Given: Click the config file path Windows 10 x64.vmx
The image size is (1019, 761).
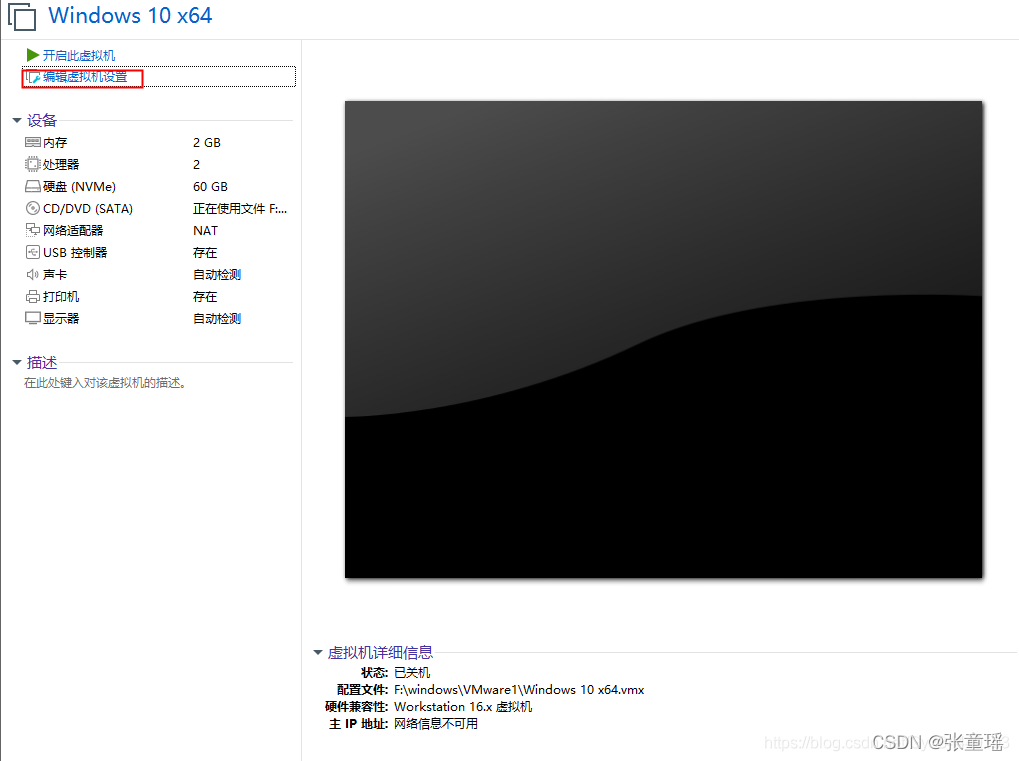Looking at the screenshot, I should pos(519,690).
